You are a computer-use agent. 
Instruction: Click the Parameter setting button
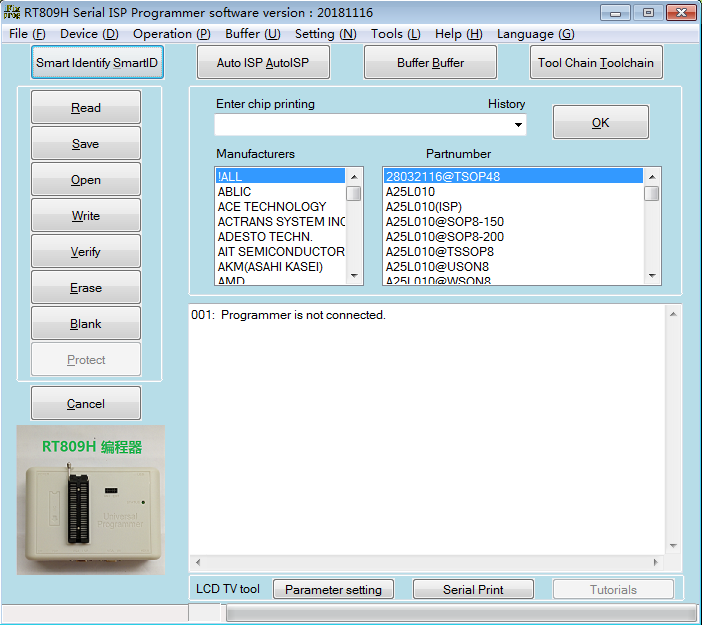click(x=333, y=590)
